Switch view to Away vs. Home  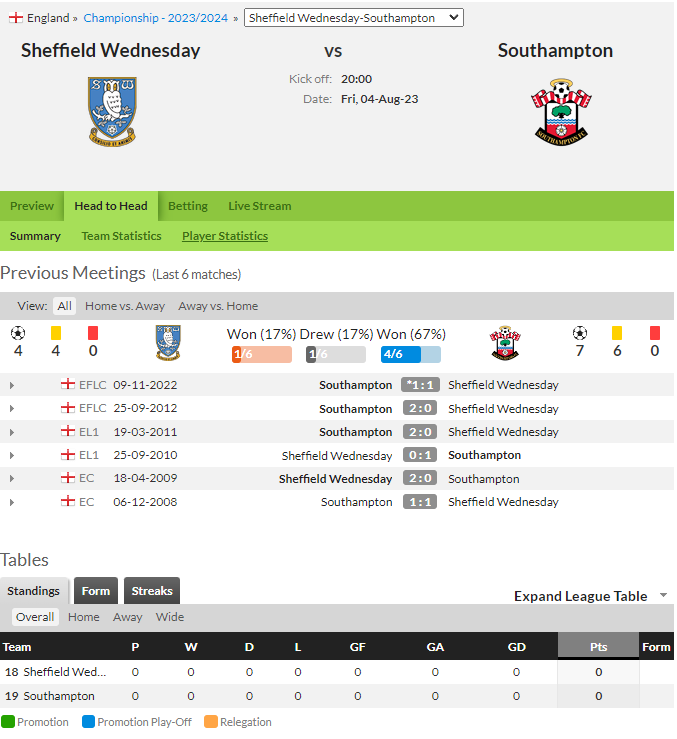click(x=218, y=306)
